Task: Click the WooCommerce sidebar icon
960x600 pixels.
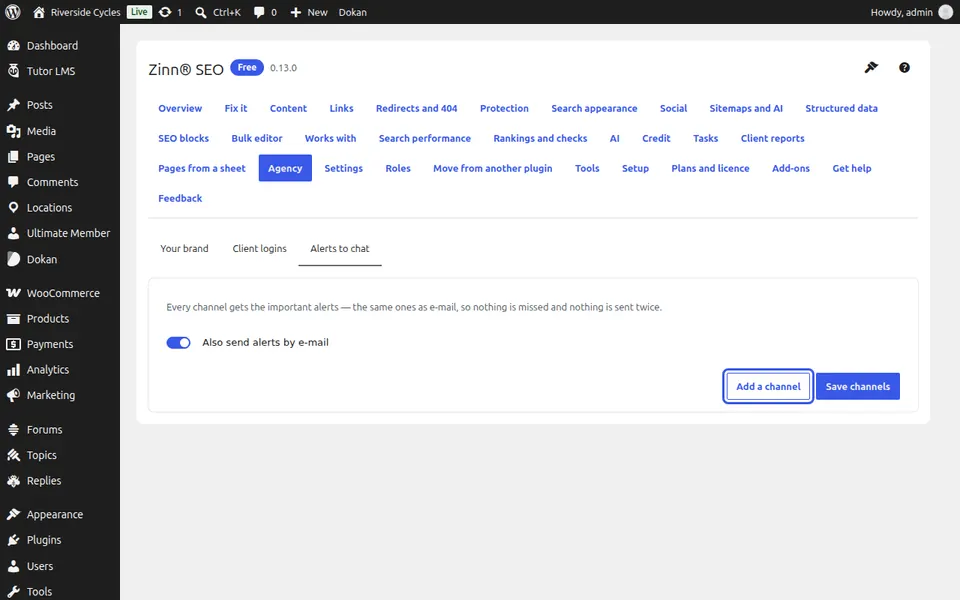Action: [13, 293]
